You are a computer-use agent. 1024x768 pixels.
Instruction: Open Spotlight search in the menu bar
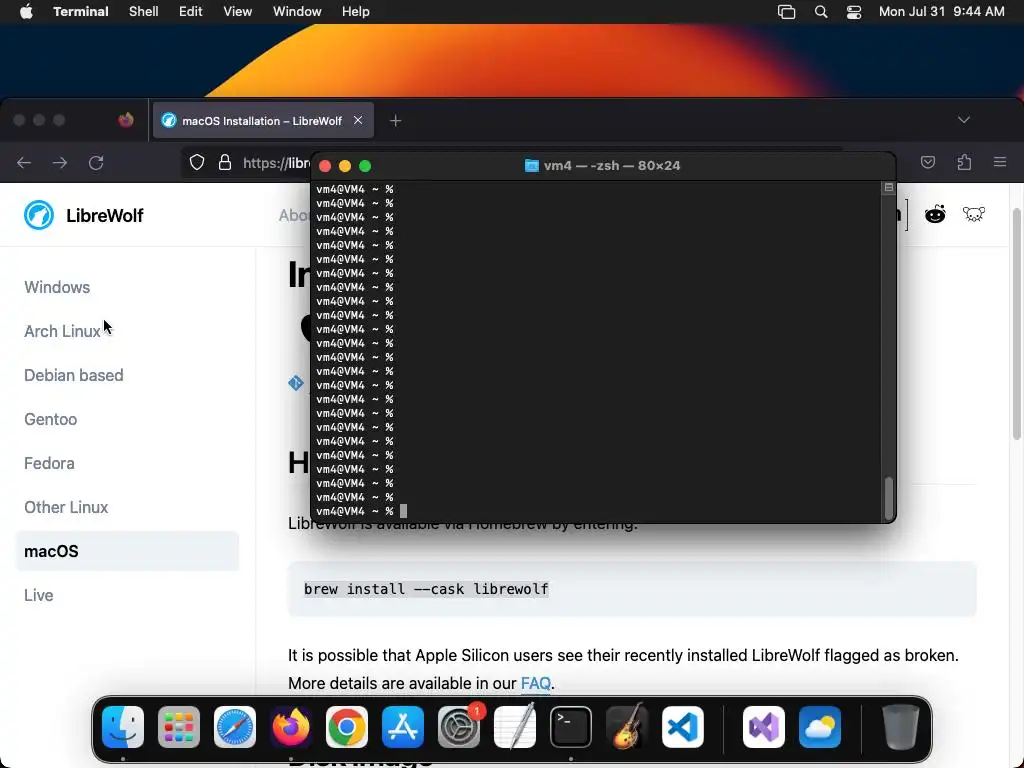(x=821, y=12)
